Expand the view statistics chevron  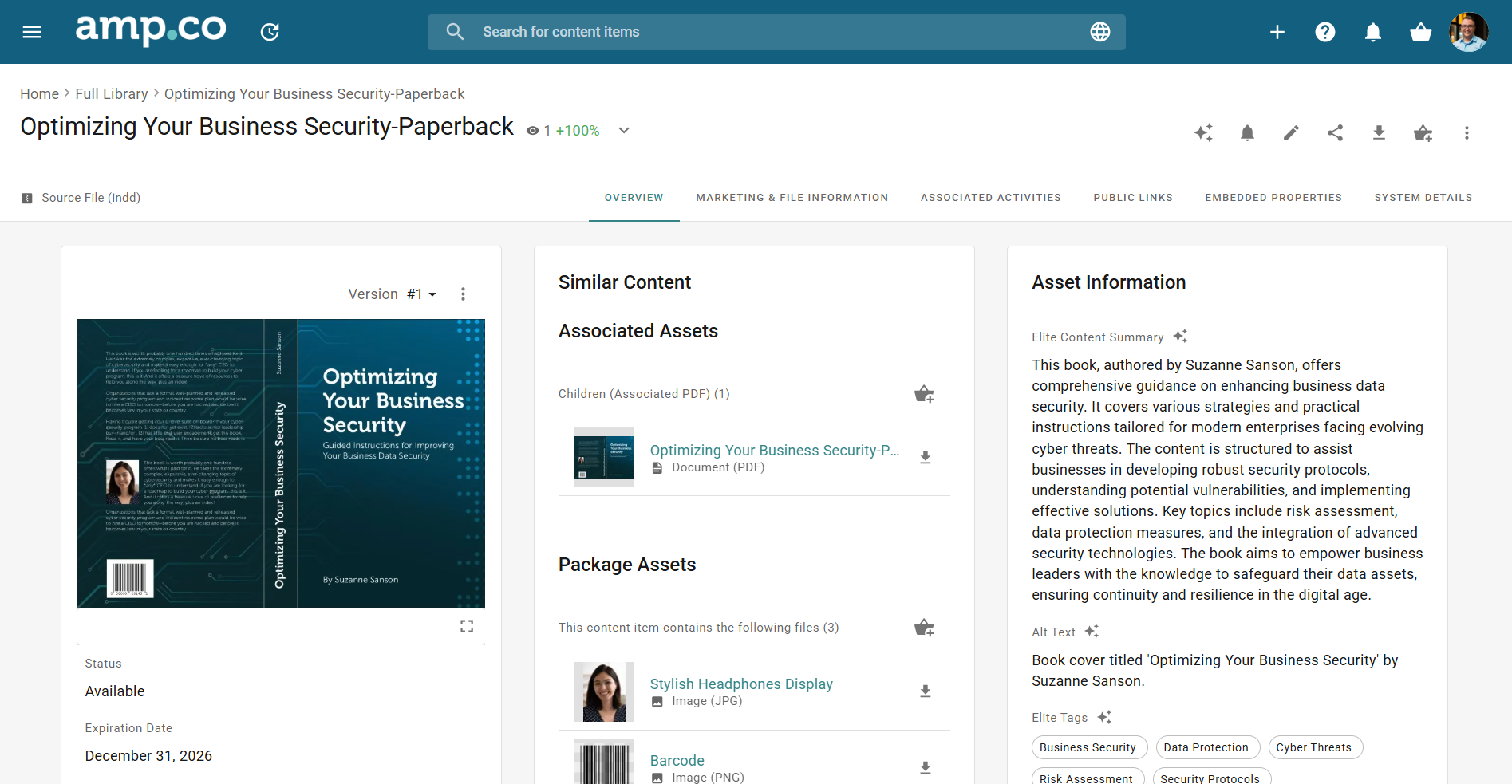pos(624,131)
